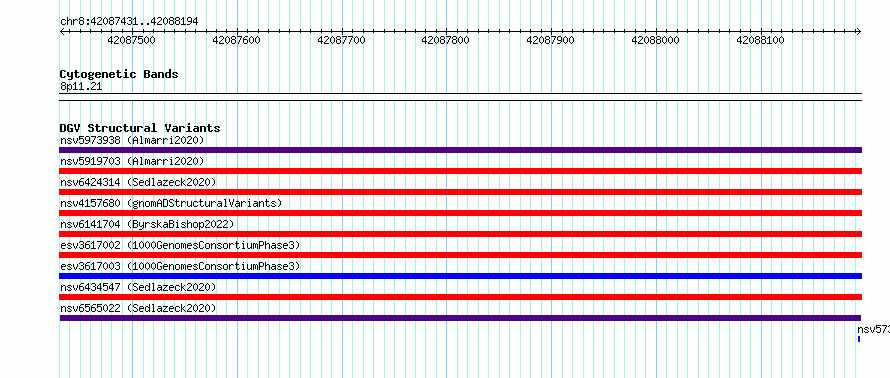Screen dimensions: 890x378
Task: Select the purple bar for nsv5973938
Action: tap(460, 150)
